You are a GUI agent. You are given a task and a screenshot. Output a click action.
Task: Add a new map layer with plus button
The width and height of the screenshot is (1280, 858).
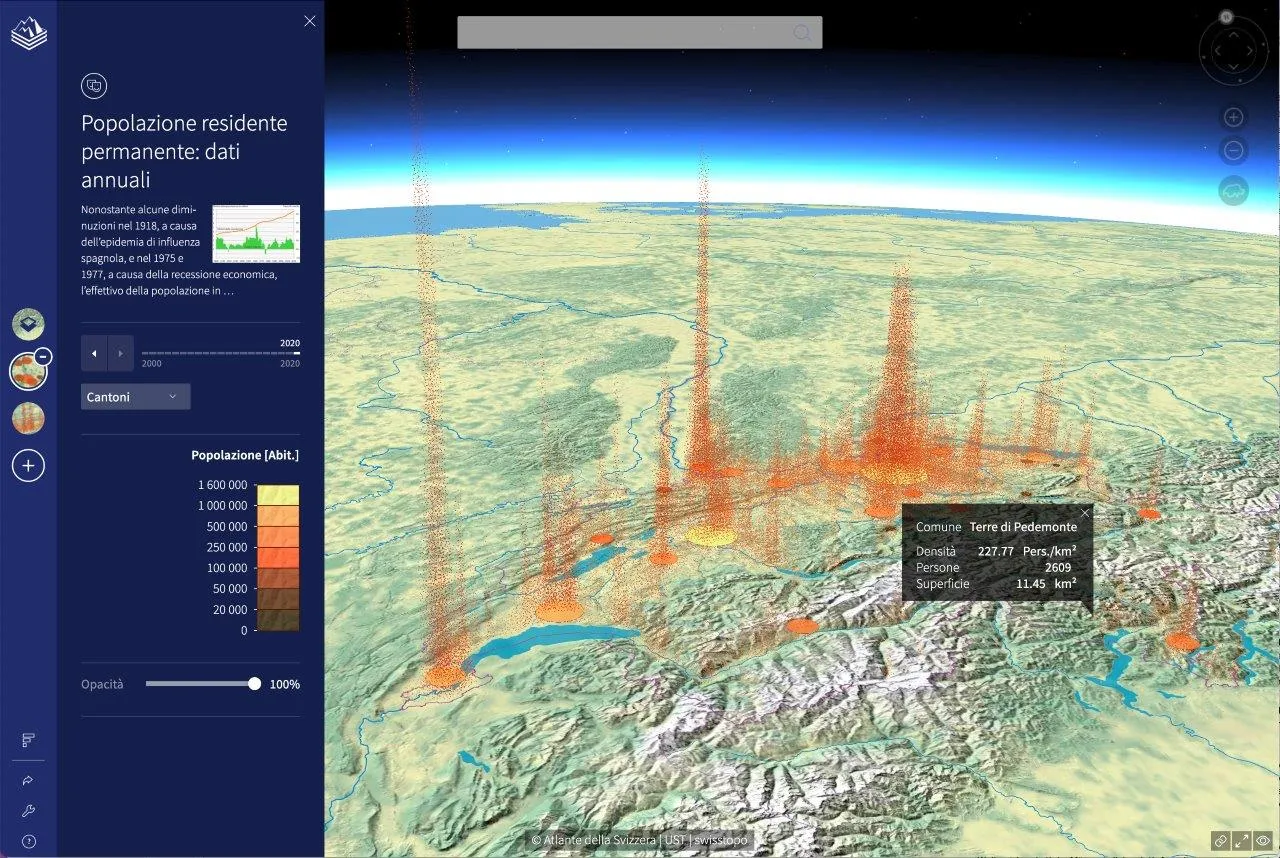[x=28, y=465]
